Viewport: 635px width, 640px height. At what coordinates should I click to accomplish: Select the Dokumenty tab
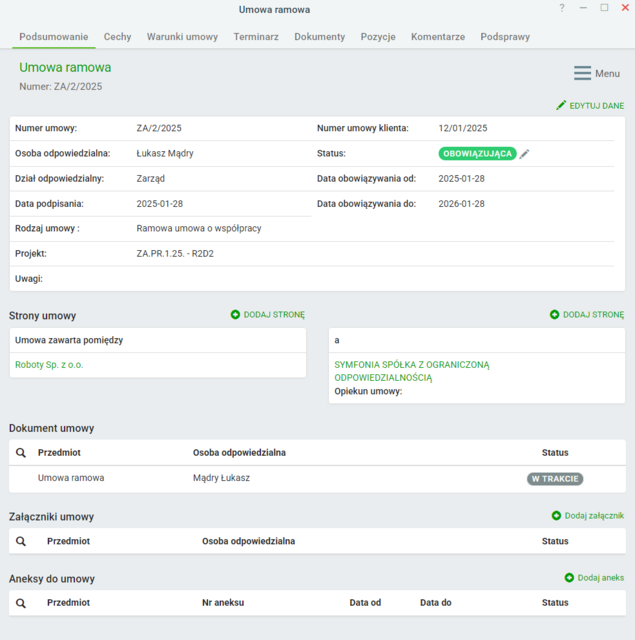click(x=319, y=37)
